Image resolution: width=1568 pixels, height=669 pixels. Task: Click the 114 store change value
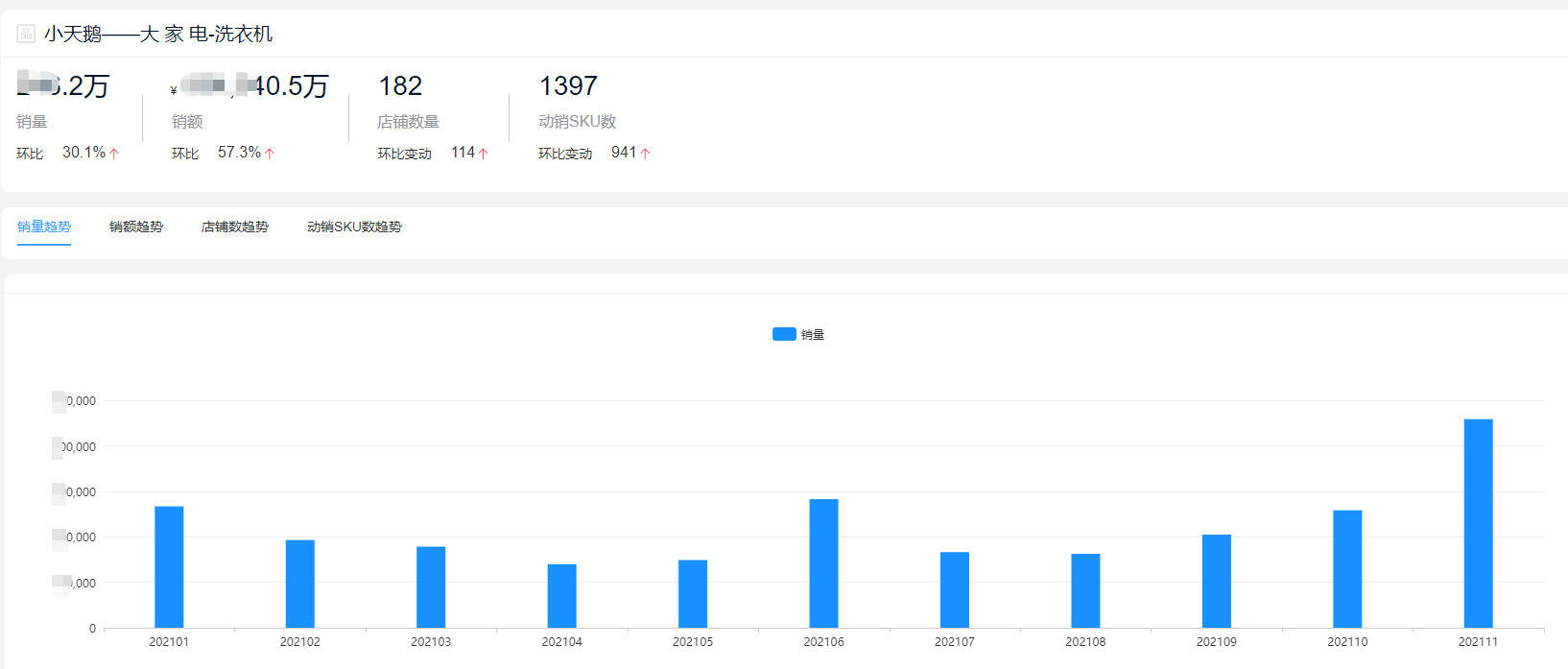click(463, 153)
